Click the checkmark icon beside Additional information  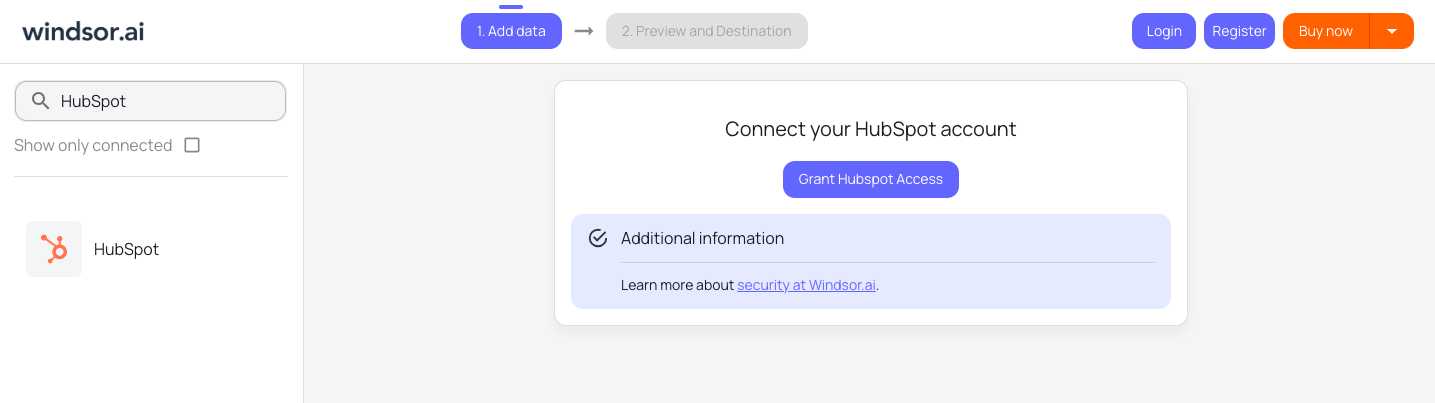point(598,238)
